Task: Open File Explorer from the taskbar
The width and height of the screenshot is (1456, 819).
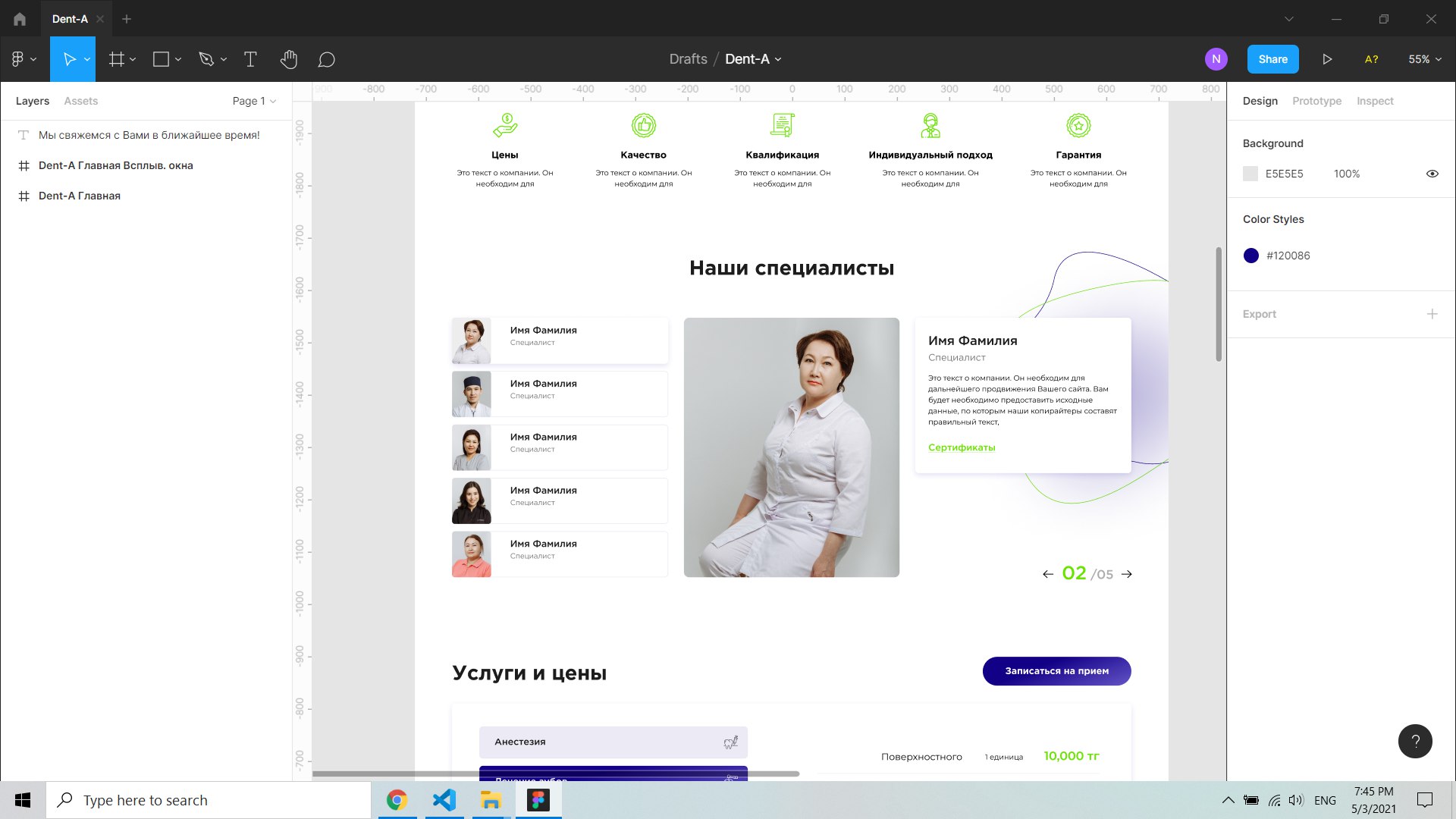Action: (x=491, y=800)
